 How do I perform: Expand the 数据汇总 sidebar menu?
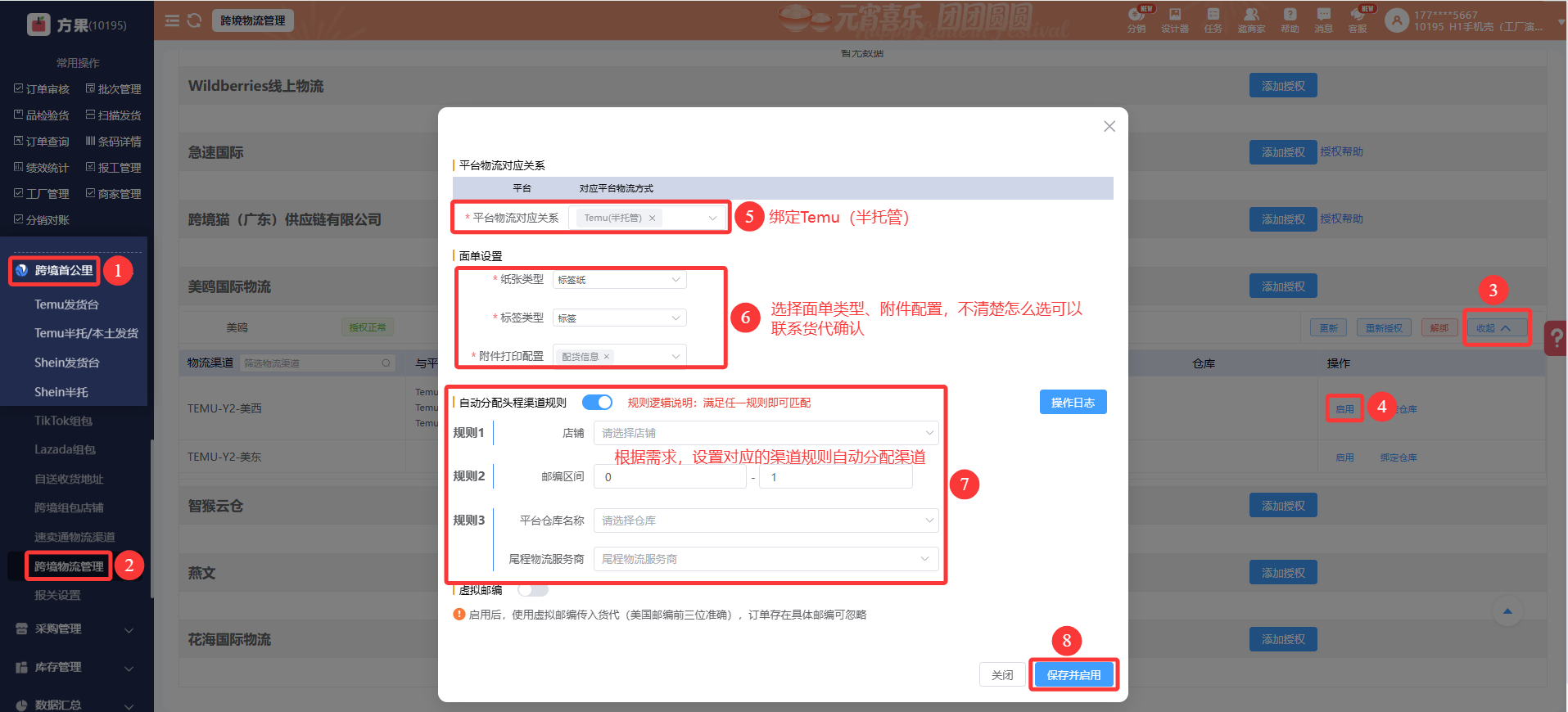(x=77, y=705)
